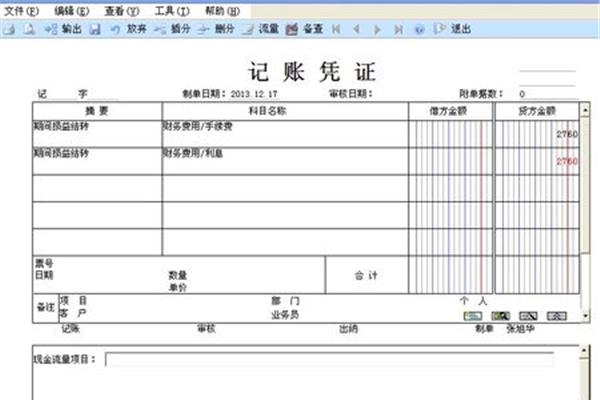Viewport: 600px width, 400px height.
Task: Click the red 2760 credit amount
Action: click(x=567, y=161)
